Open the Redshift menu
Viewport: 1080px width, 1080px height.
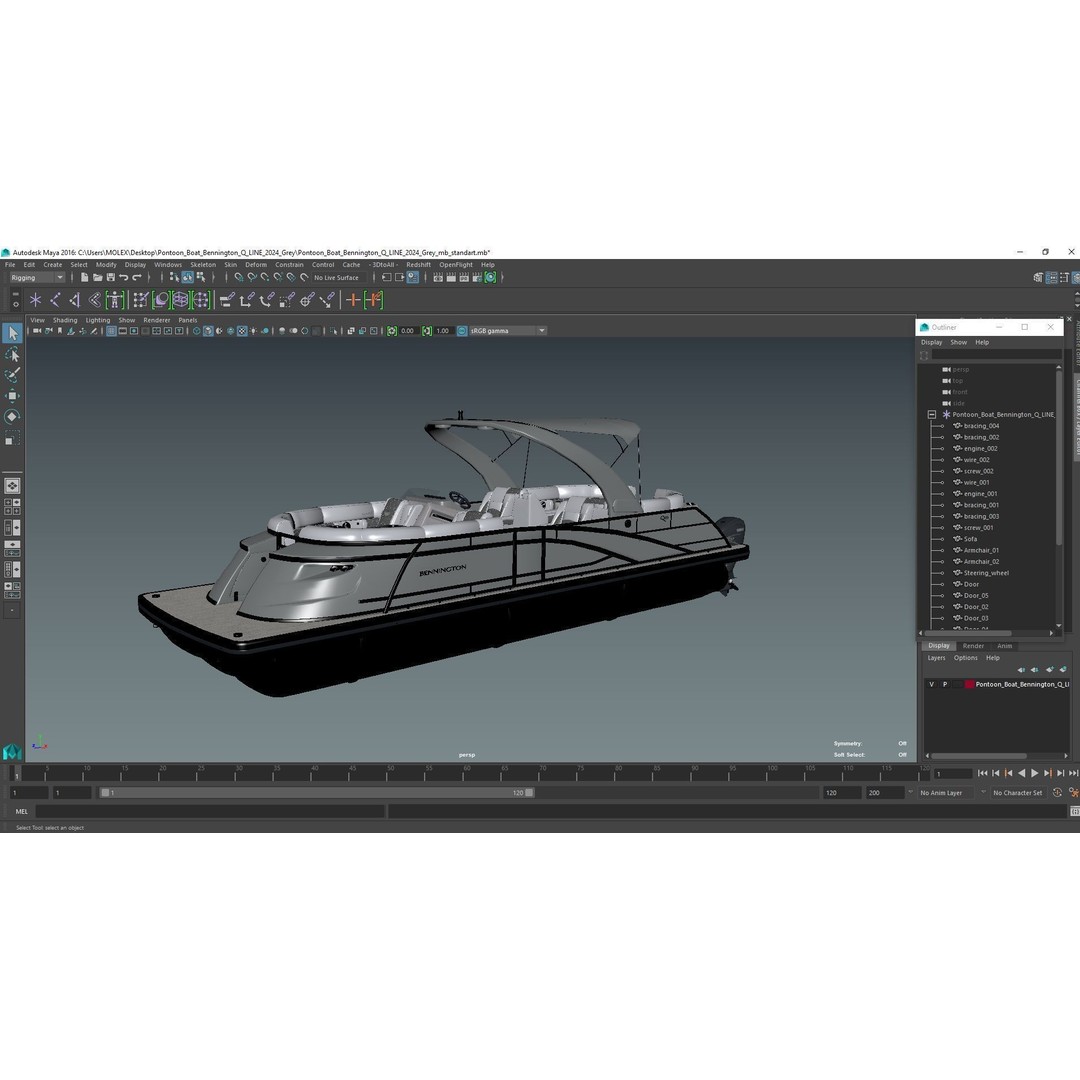418,265
